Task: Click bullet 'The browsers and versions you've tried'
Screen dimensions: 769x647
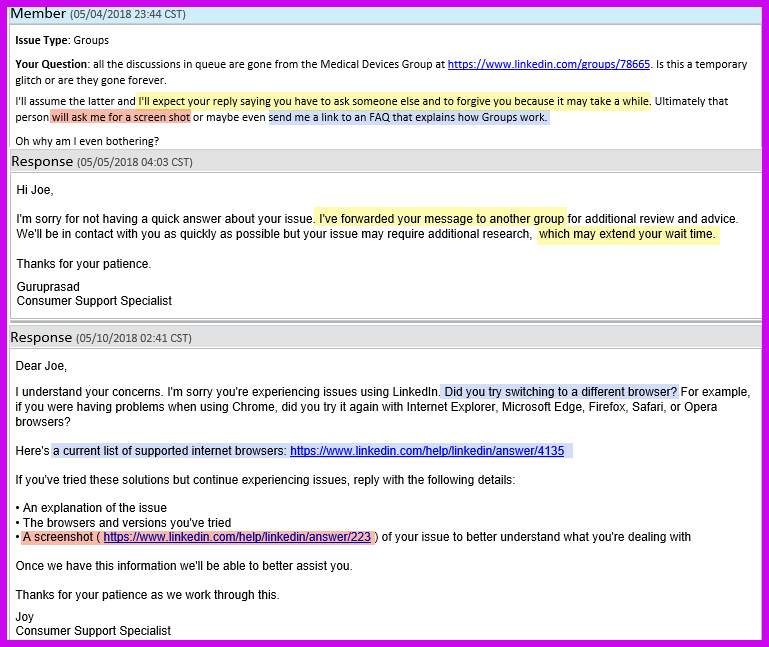Action: 127,523
